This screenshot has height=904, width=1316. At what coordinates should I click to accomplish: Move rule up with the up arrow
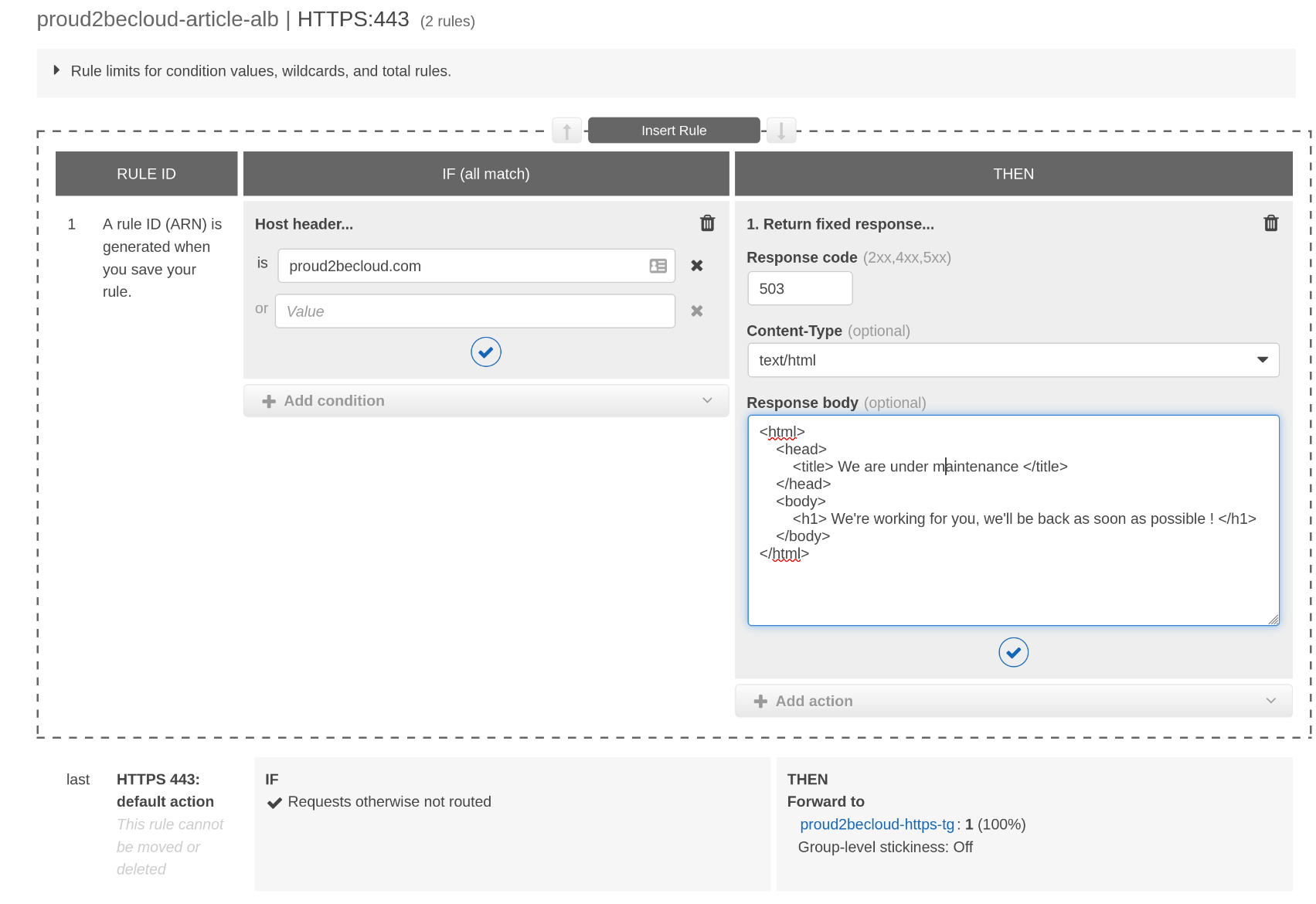[x=566, y=131]
